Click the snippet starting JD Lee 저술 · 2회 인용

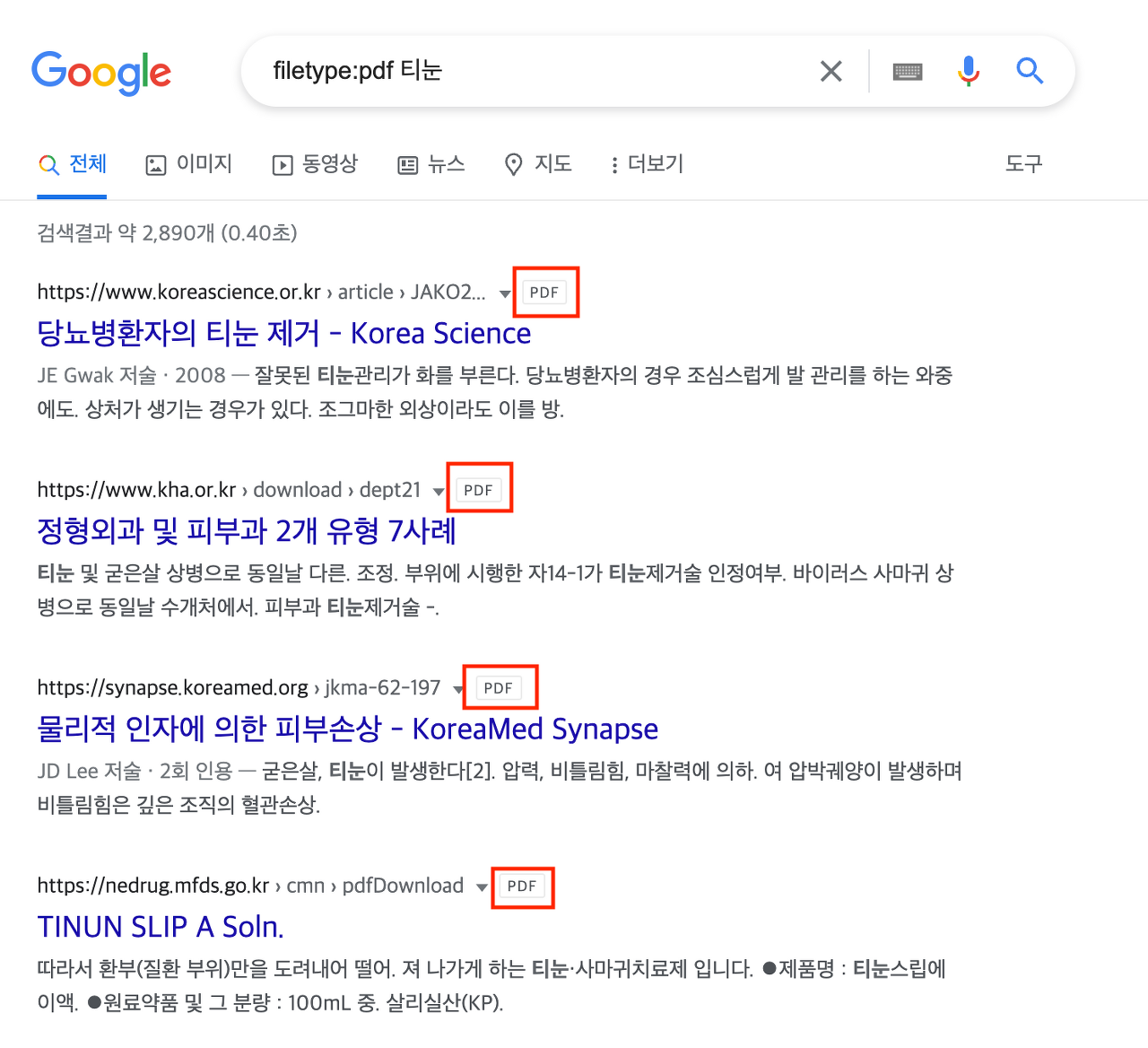(500, 788)
